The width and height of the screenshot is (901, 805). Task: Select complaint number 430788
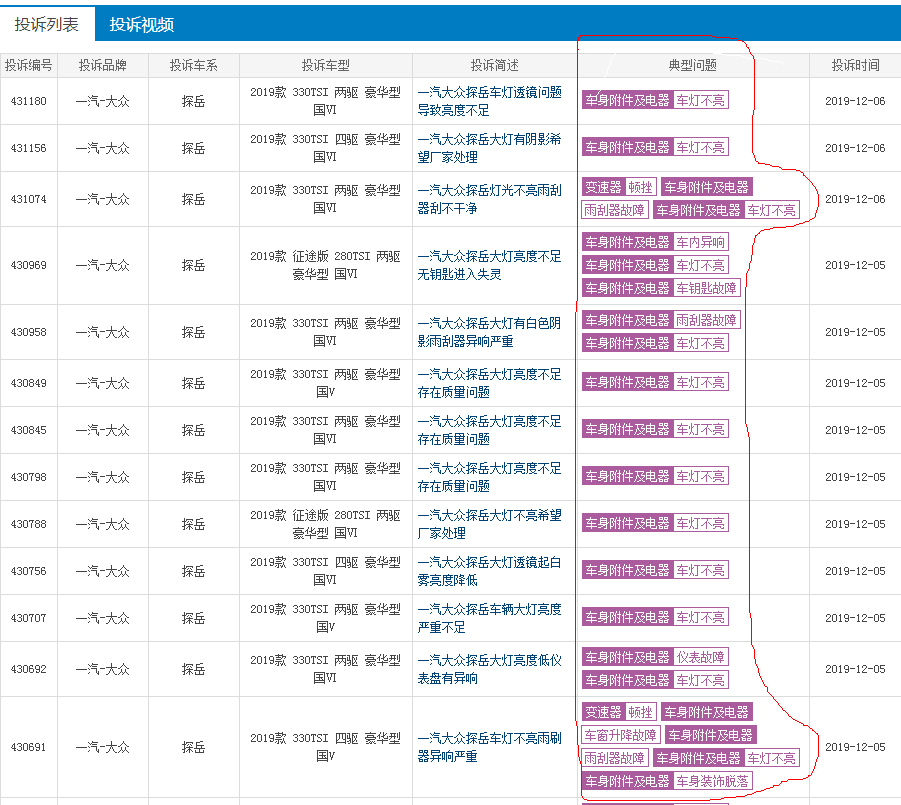pos(29,524)
